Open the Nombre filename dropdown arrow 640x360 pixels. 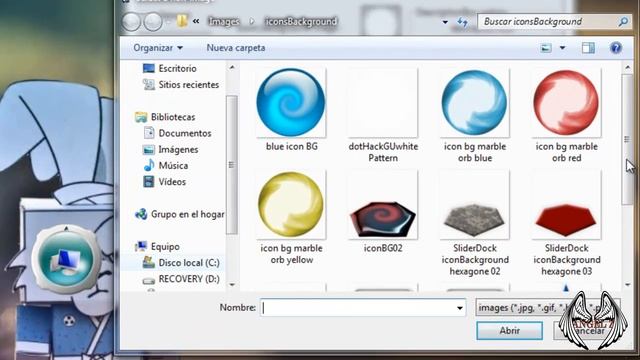[460, 308]
